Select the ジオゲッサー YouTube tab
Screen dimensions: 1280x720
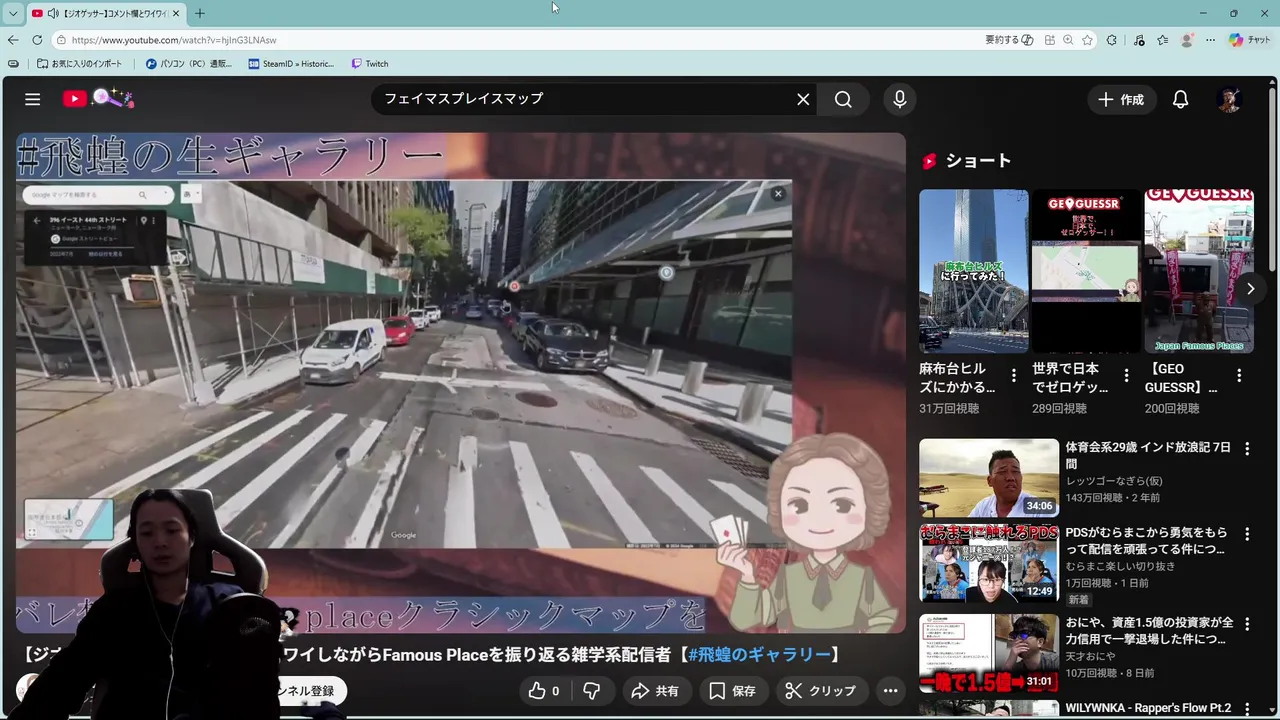106,13
